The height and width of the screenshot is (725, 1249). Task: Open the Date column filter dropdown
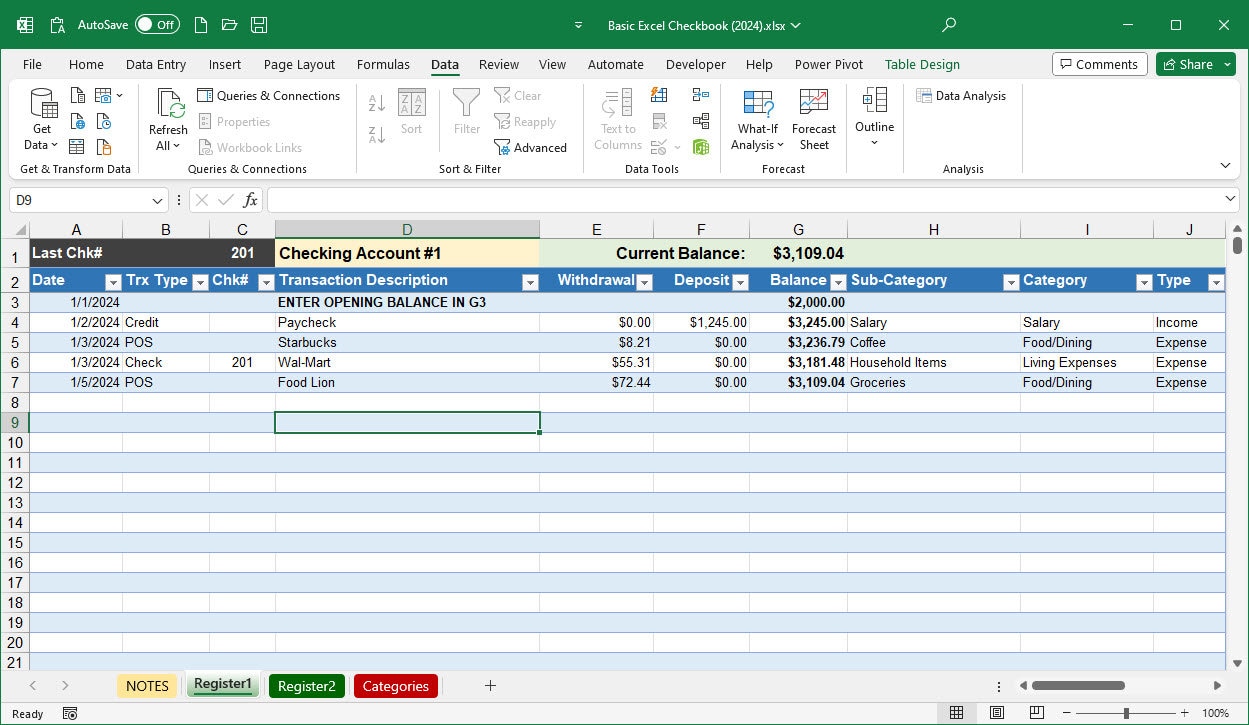pyautogui.click(x=113, y=283)
